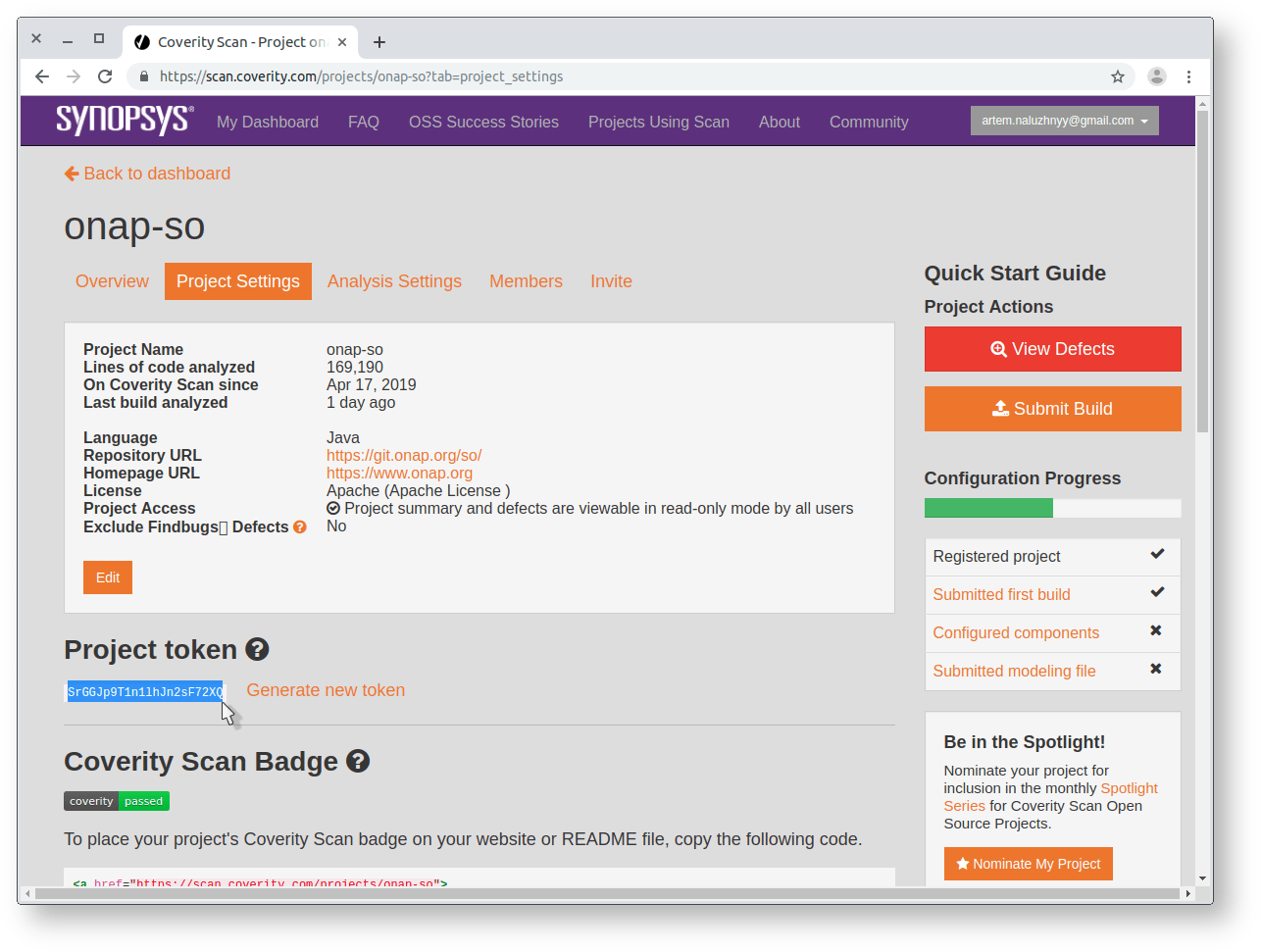Click the Registered project row text

click(996, 556)
